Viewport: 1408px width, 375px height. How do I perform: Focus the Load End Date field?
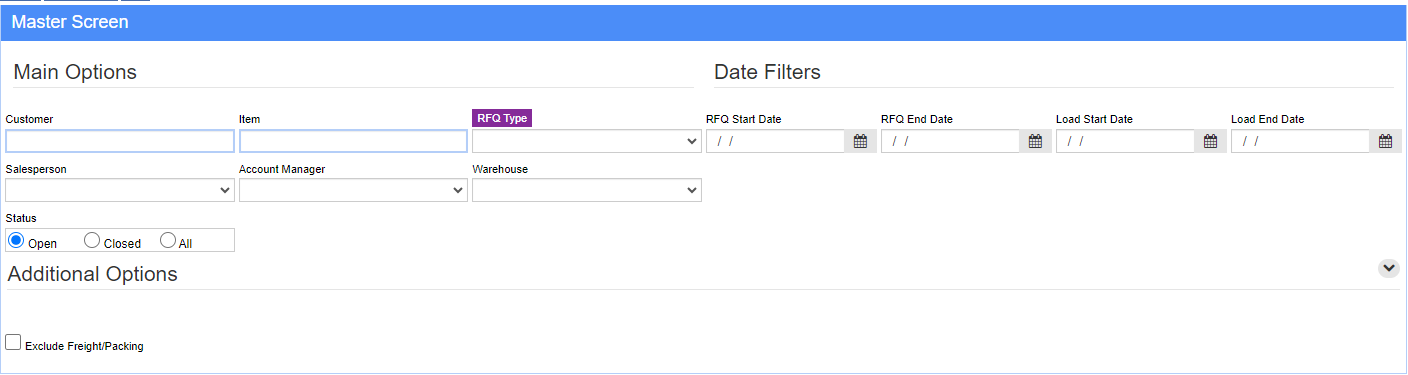click(x=1301, y=141)
